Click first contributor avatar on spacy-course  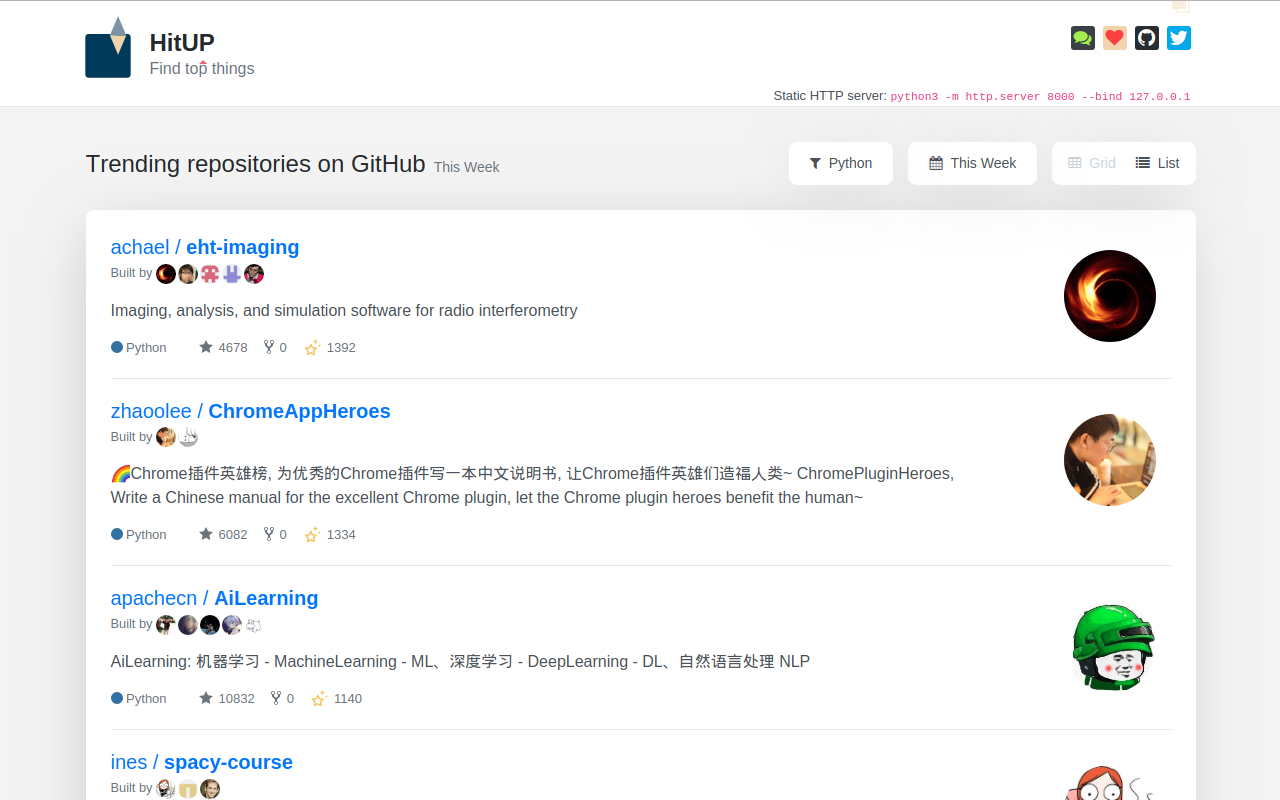point(166,789)
